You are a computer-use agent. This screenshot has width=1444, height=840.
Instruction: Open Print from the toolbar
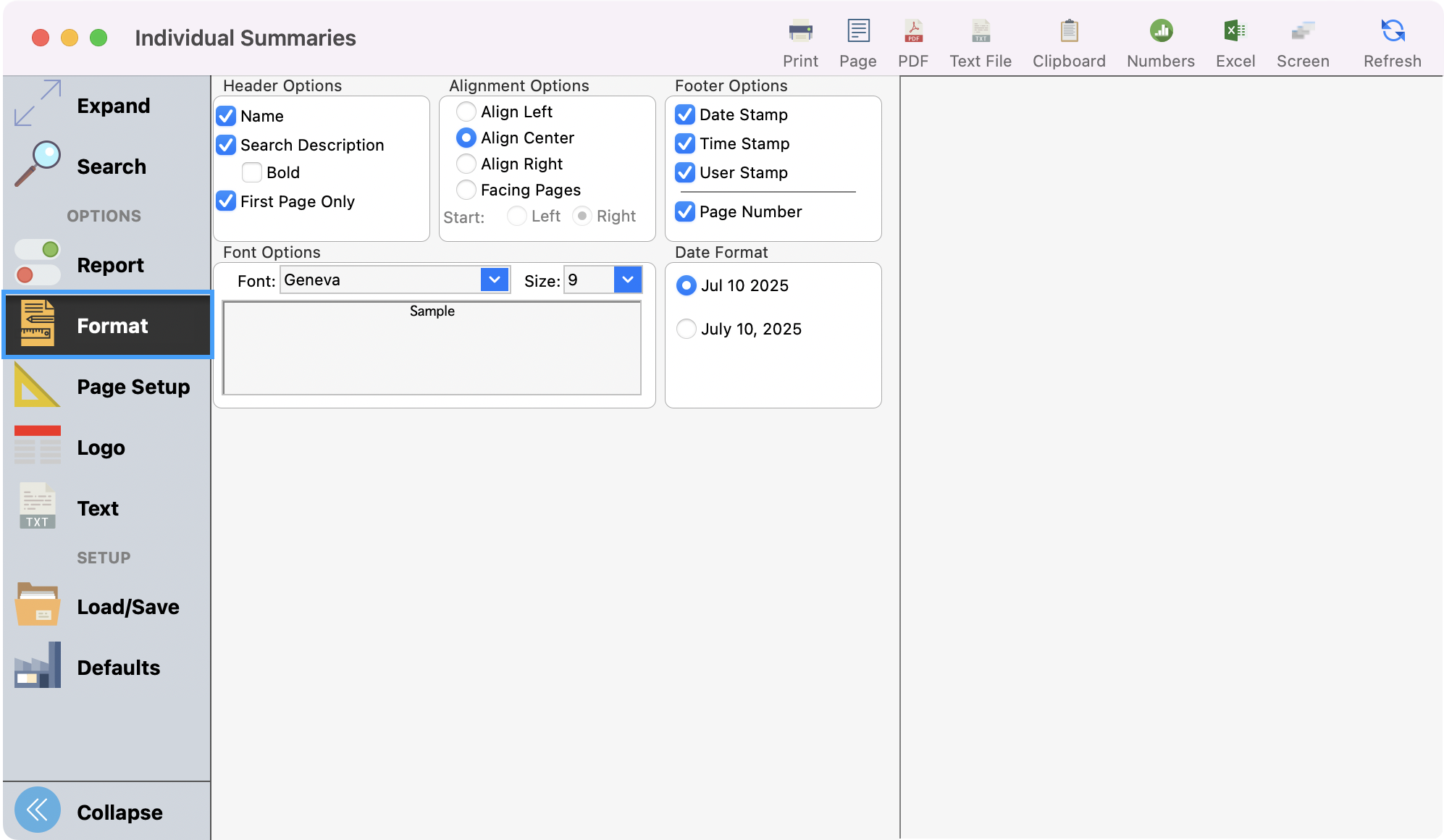click(799, 40)
